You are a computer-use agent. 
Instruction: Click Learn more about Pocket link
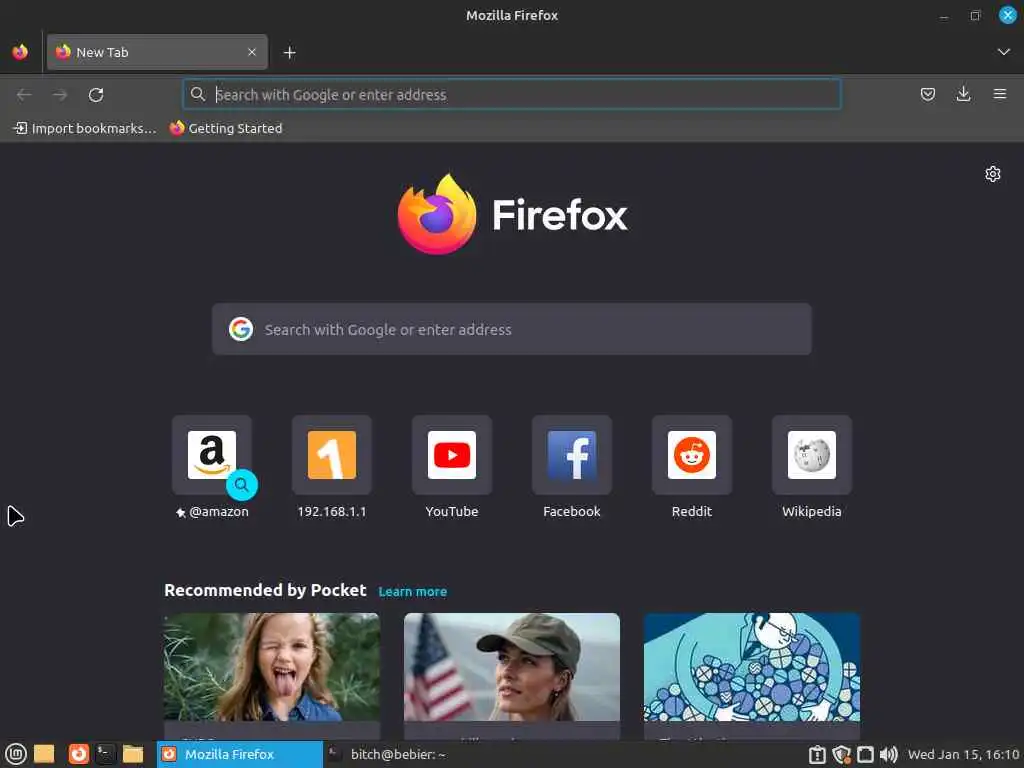tap(413, 592)
